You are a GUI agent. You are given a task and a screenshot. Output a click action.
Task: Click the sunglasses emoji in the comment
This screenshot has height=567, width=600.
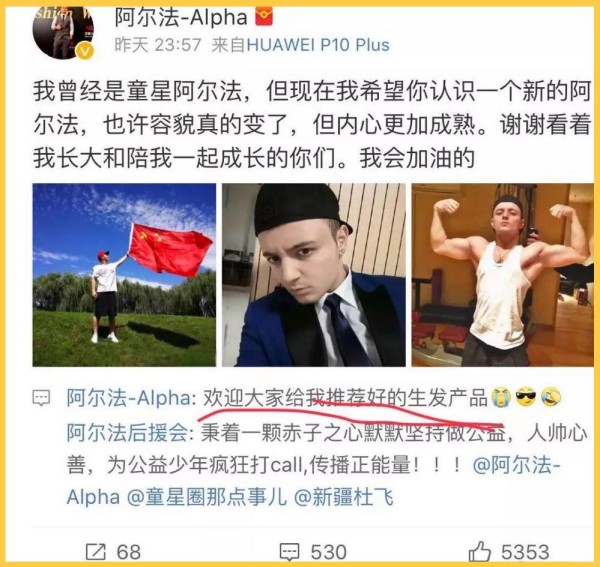coord(525,397)
